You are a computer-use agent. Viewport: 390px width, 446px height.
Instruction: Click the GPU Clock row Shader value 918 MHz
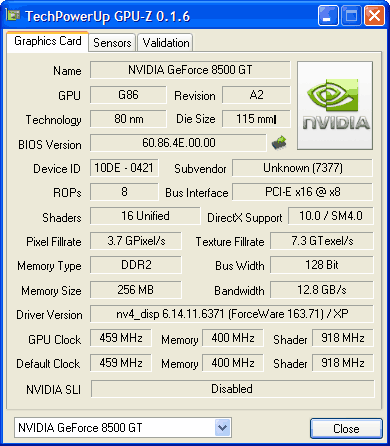coord(342,338)
